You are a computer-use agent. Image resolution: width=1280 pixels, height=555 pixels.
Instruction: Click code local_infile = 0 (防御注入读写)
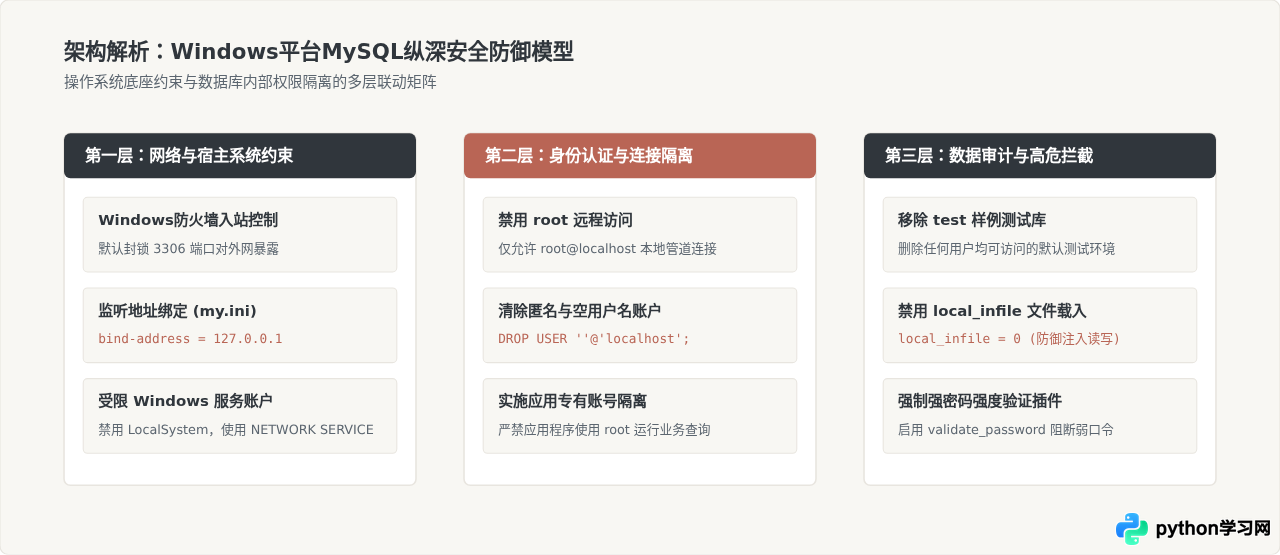pyautogui.click(x=1009, y=338)
